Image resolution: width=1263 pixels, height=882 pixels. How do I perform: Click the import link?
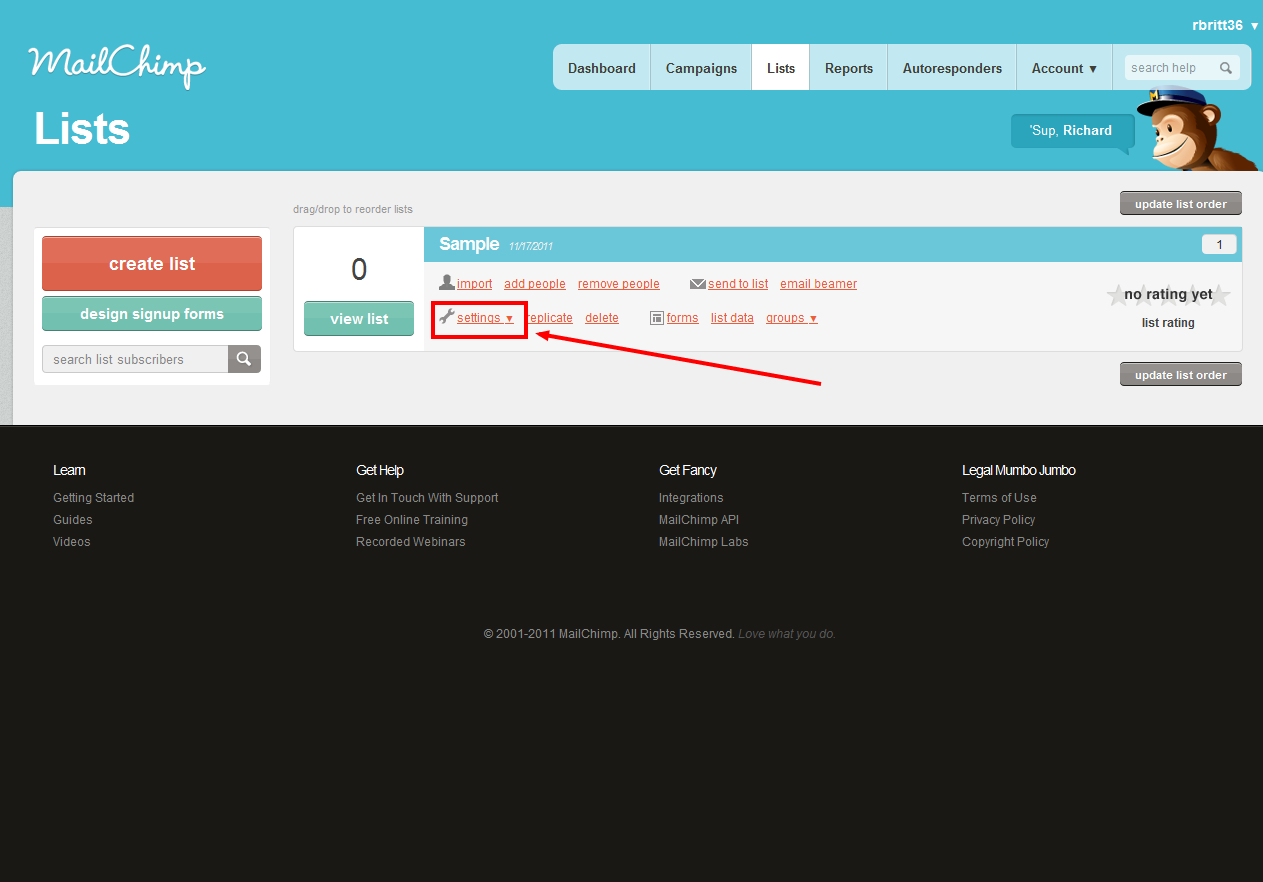point(475,284)
